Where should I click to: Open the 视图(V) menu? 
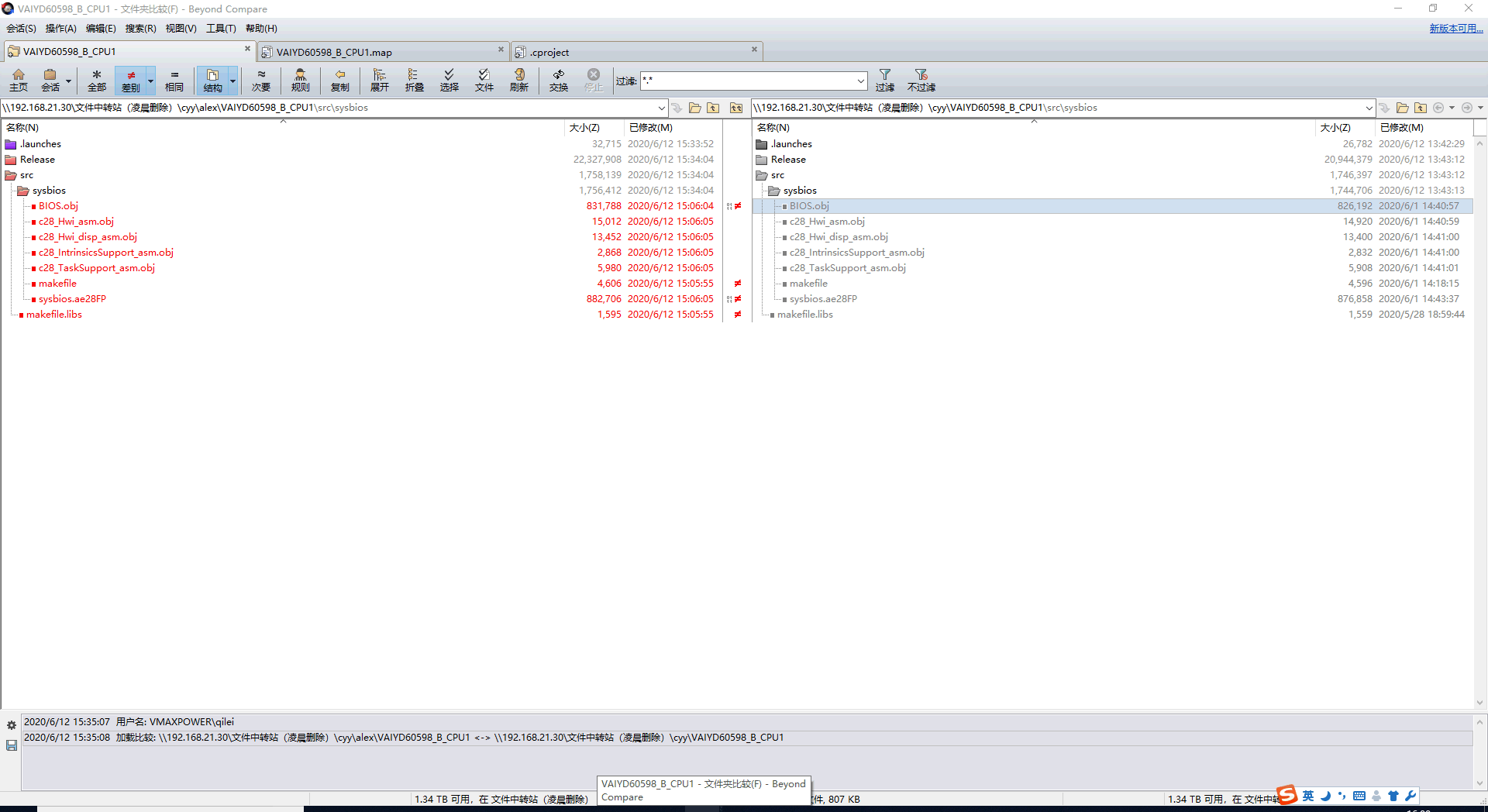181,29
